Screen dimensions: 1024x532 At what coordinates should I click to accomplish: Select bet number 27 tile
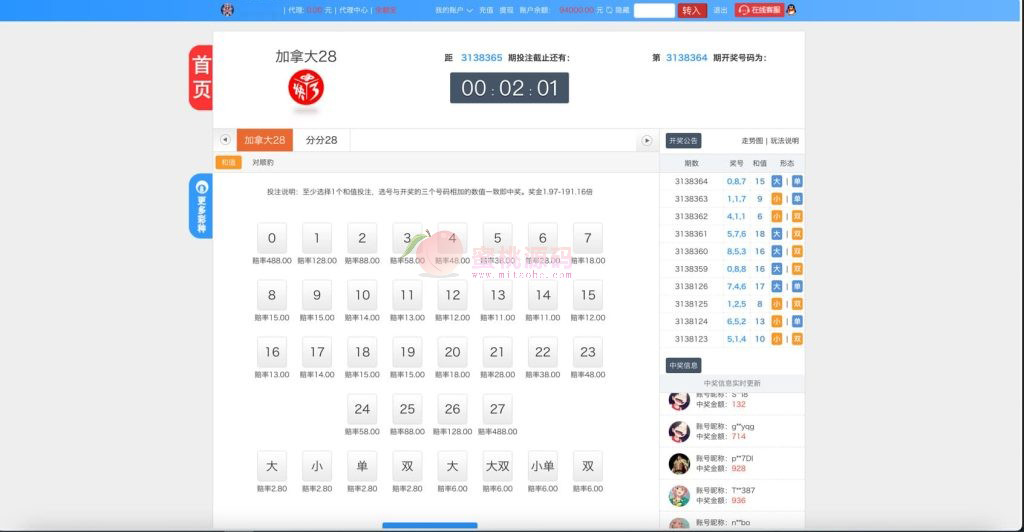[497, 409]
